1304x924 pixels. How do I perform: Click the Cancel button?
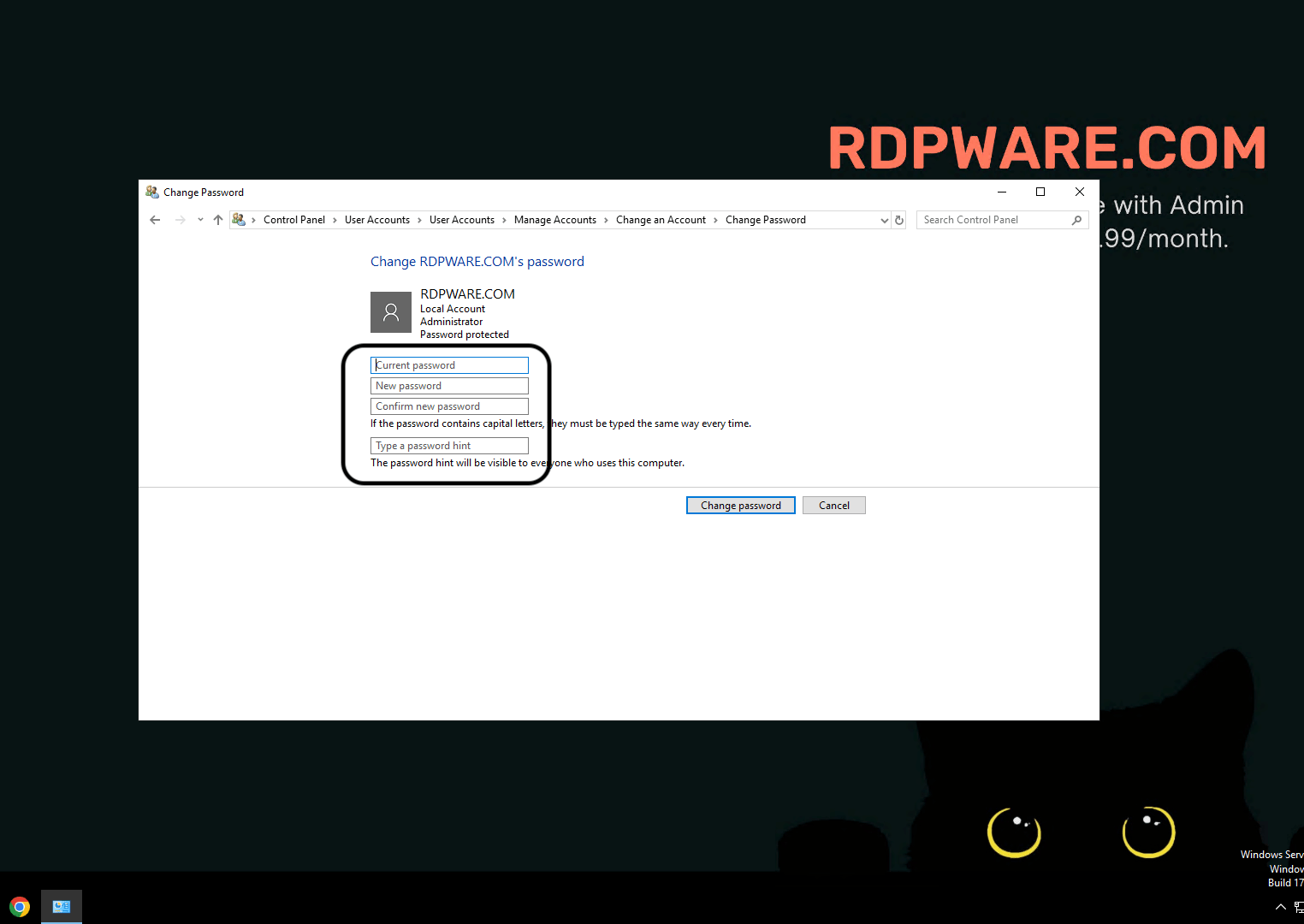pos(834,506)
